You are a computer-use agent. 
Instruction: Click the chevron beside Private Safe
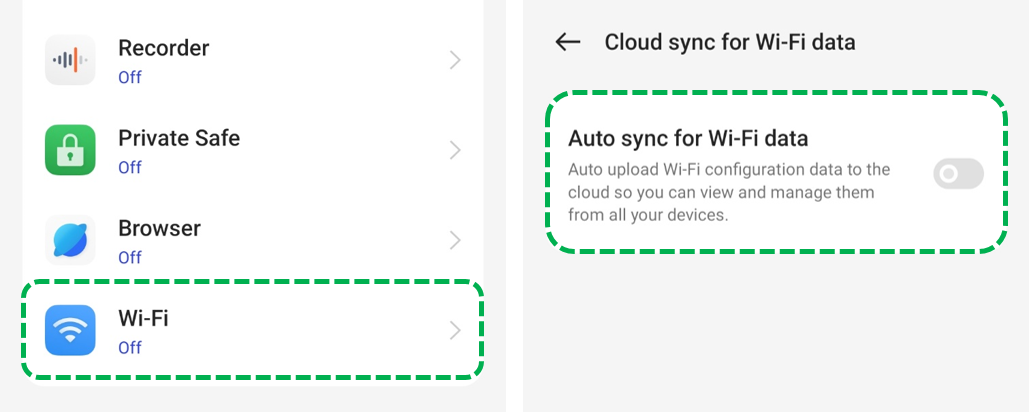click(455, 150)
